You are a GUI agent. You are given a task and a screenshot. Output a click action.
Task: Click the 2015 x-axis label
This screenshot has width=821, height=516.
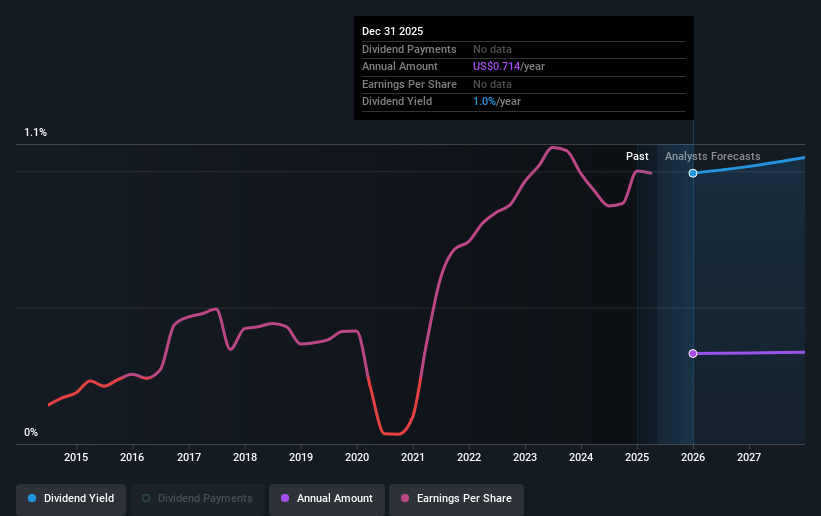tap(76, 457)
